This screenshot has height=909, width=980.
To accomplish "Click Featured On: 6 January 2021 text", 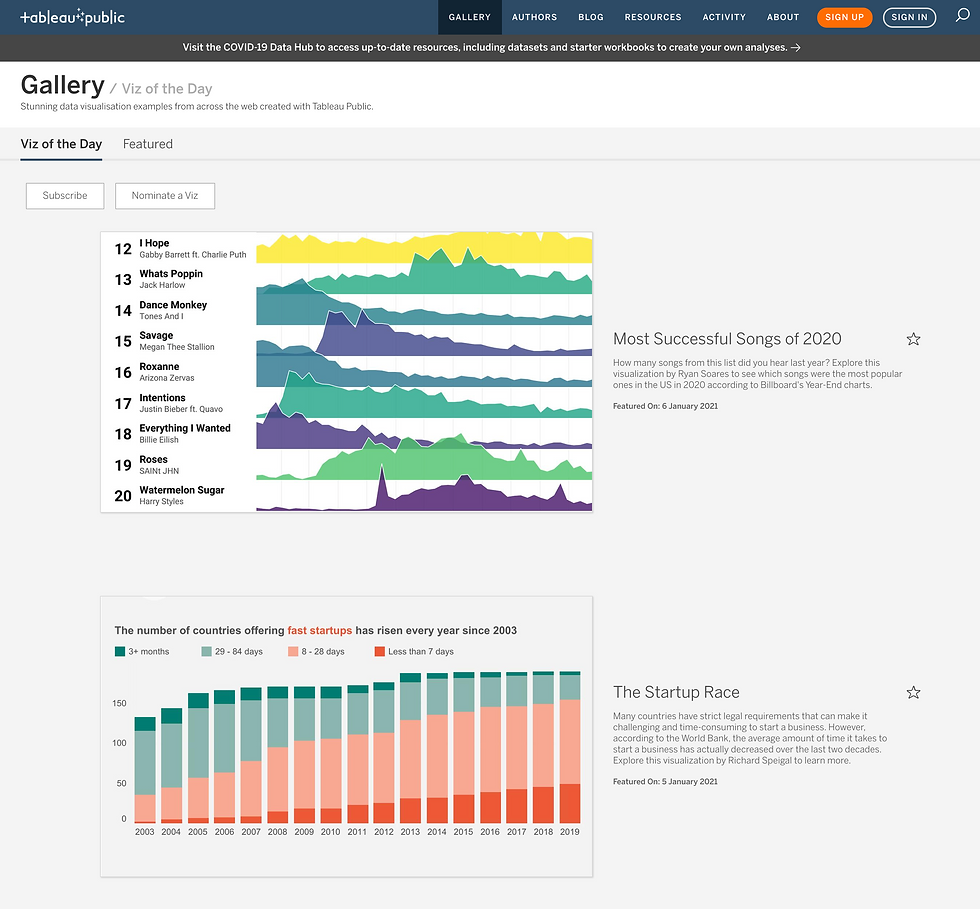I will (665, 406).
